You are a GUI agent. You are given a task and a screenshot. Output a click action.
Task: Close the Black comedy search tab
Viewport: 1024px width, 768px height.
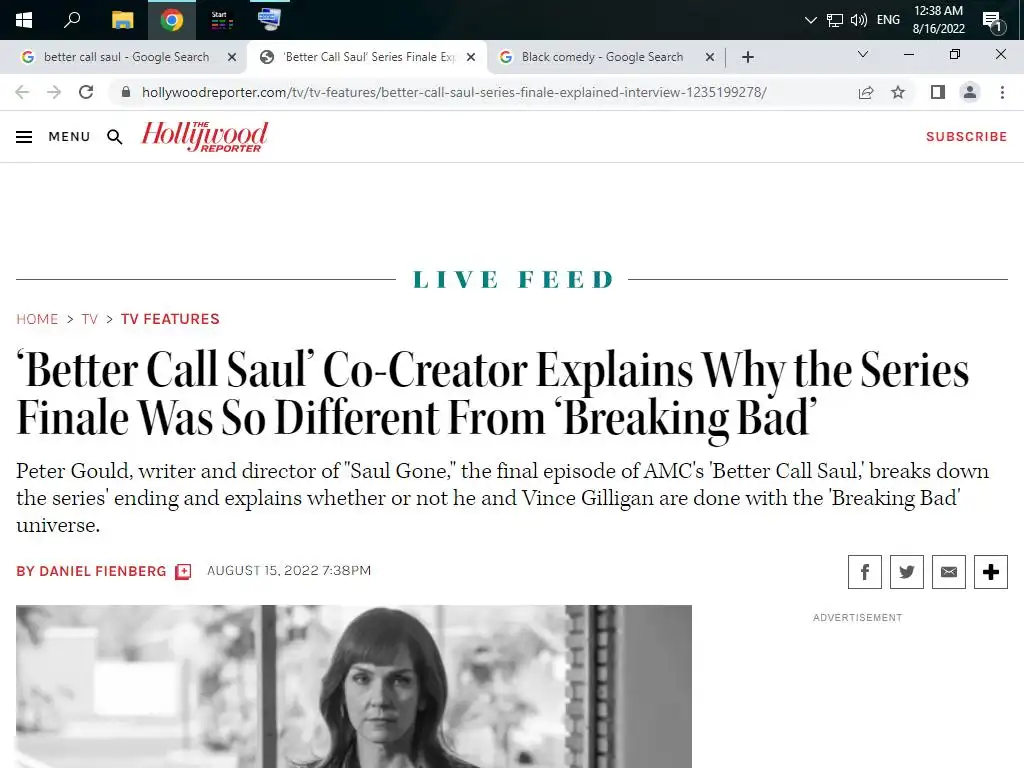pos(710,57)
